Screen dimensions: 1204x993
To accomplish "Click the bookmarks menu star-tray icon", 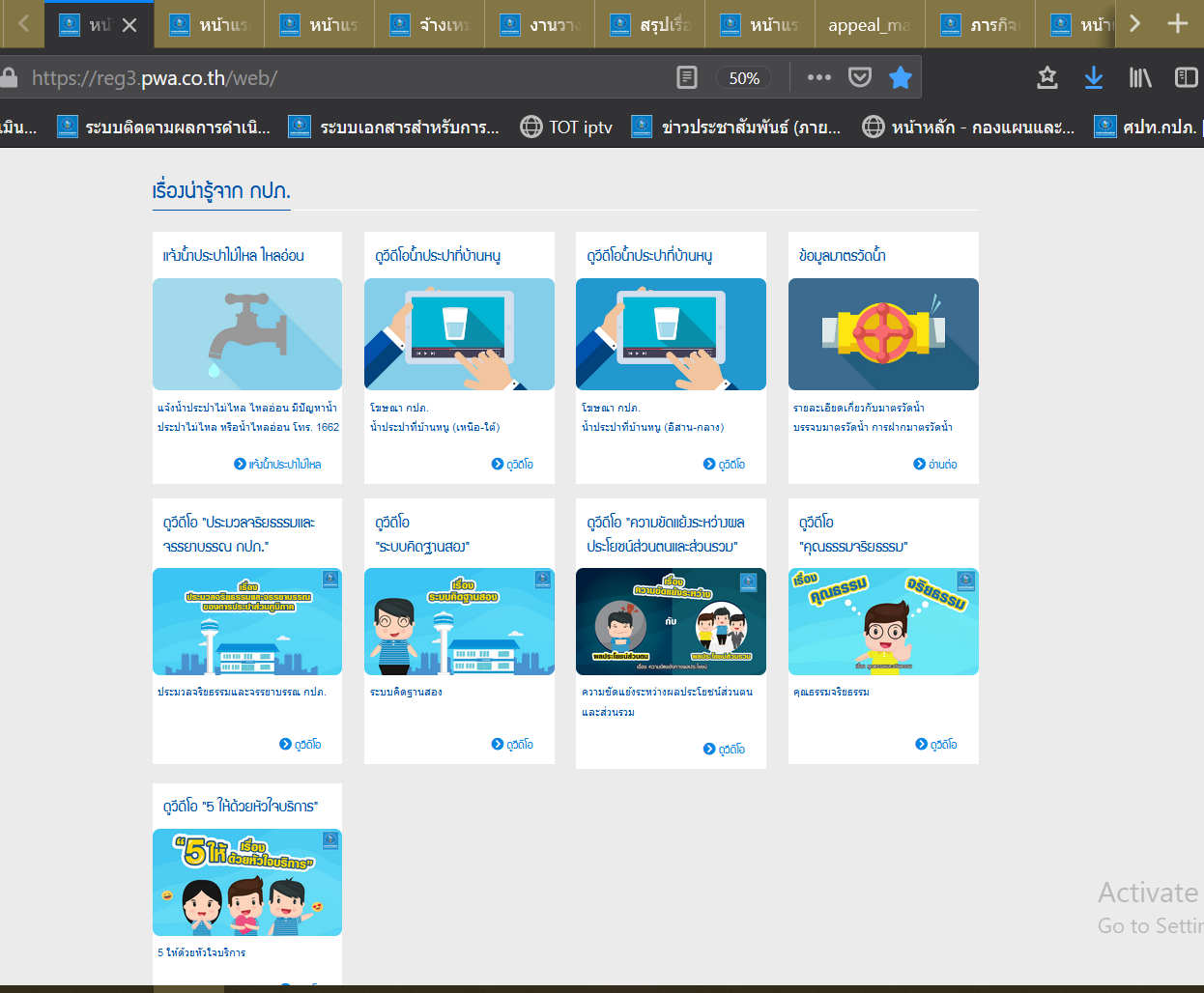I will pyautogui.click(x=1046, y=77).
